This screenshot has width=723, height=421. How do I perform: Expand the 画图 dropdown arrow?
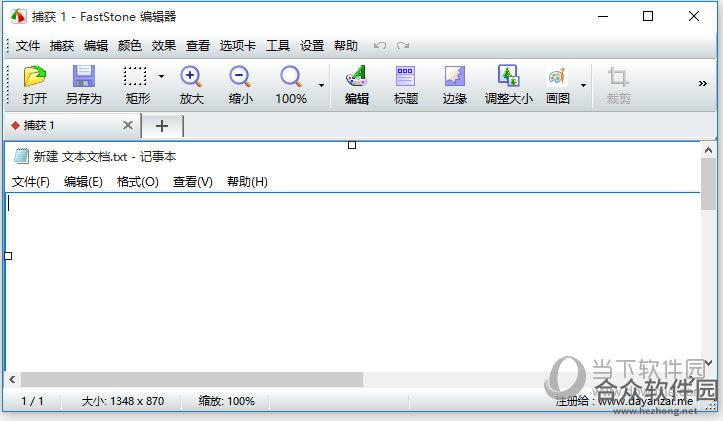(583, 85)
